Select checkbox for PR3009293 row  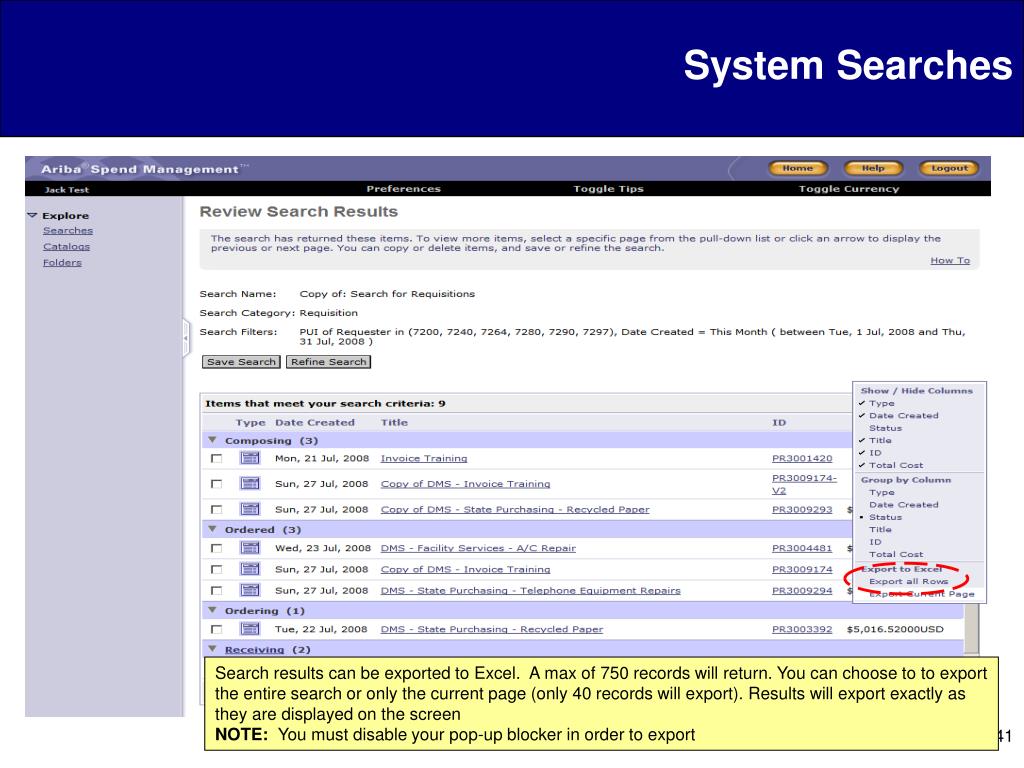coord(216,509)
